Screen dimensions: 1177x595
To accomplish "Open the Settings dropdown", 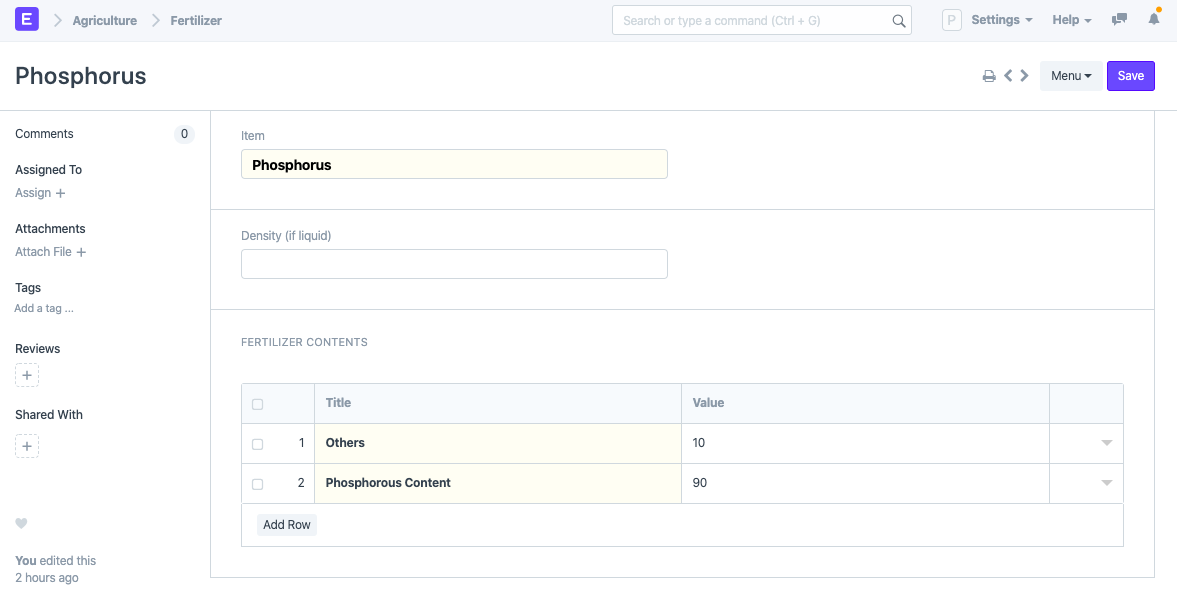I will click(1002, 20).
